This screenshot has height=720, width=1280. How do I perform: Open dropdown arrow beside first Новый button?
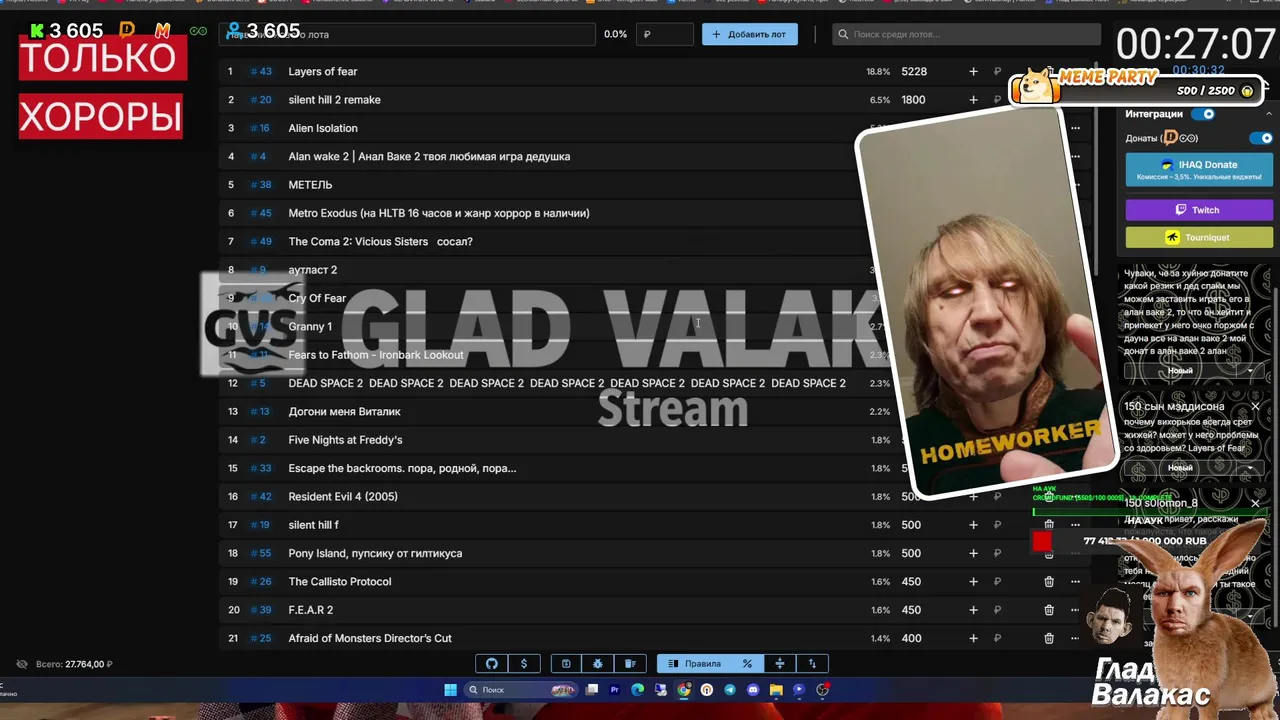(1250, 371)
